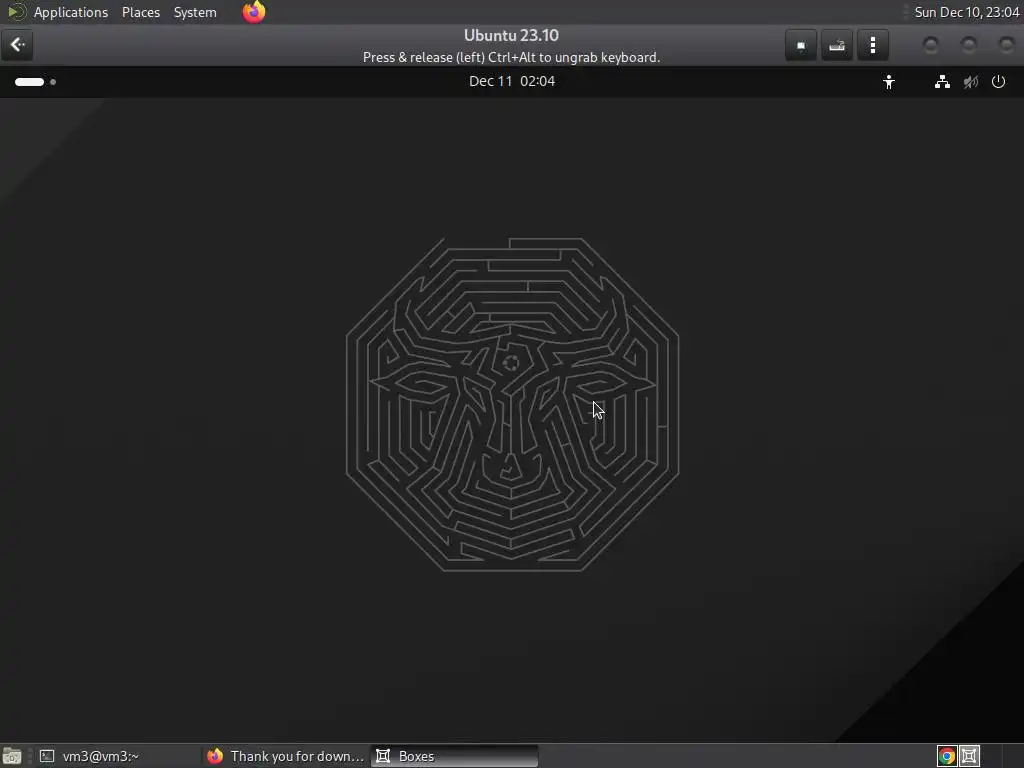Switch to Firefox 'Thank you for down...' window

click(285, 756)
